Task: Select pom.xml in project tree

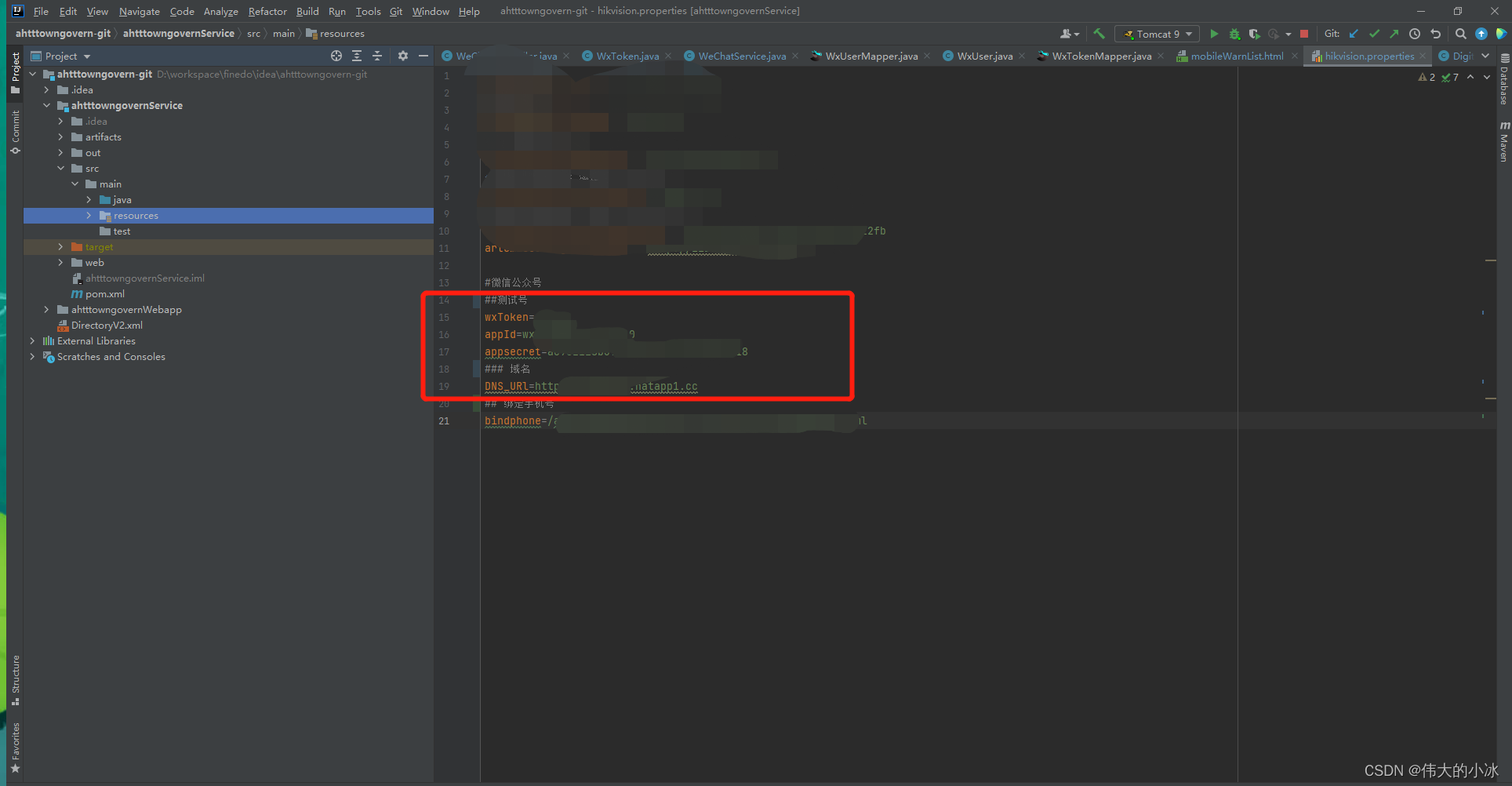Action: pos(104,294)
